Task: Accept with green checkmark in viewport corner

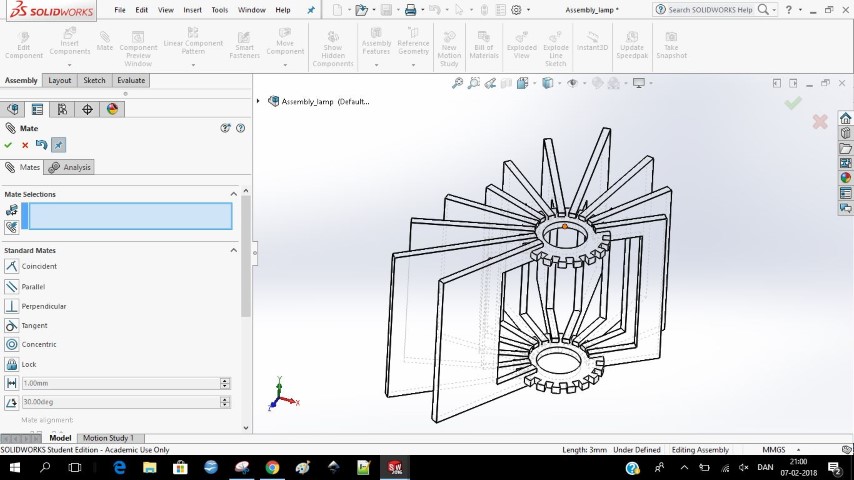Action: (793, 102)
